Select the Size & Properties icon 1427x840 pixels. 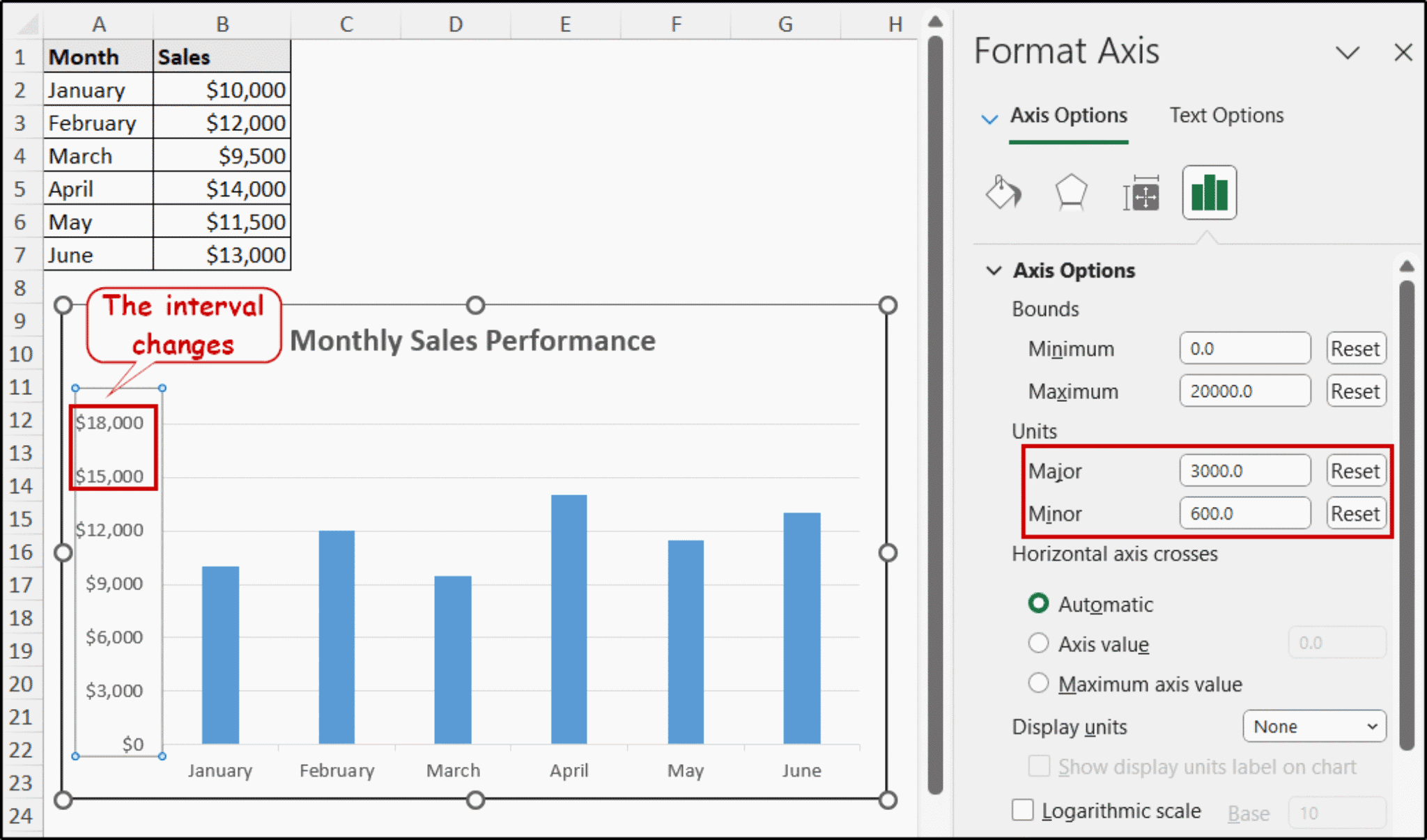click(1141, 193)
